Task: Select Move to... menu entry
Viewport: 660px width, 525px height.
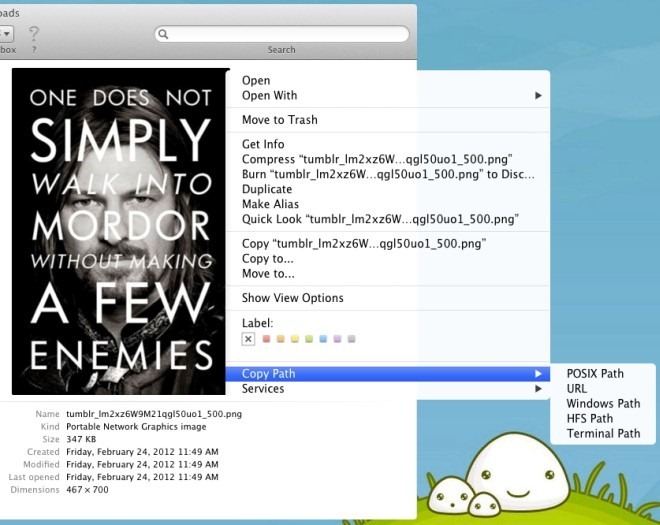Action: point(388,274)
